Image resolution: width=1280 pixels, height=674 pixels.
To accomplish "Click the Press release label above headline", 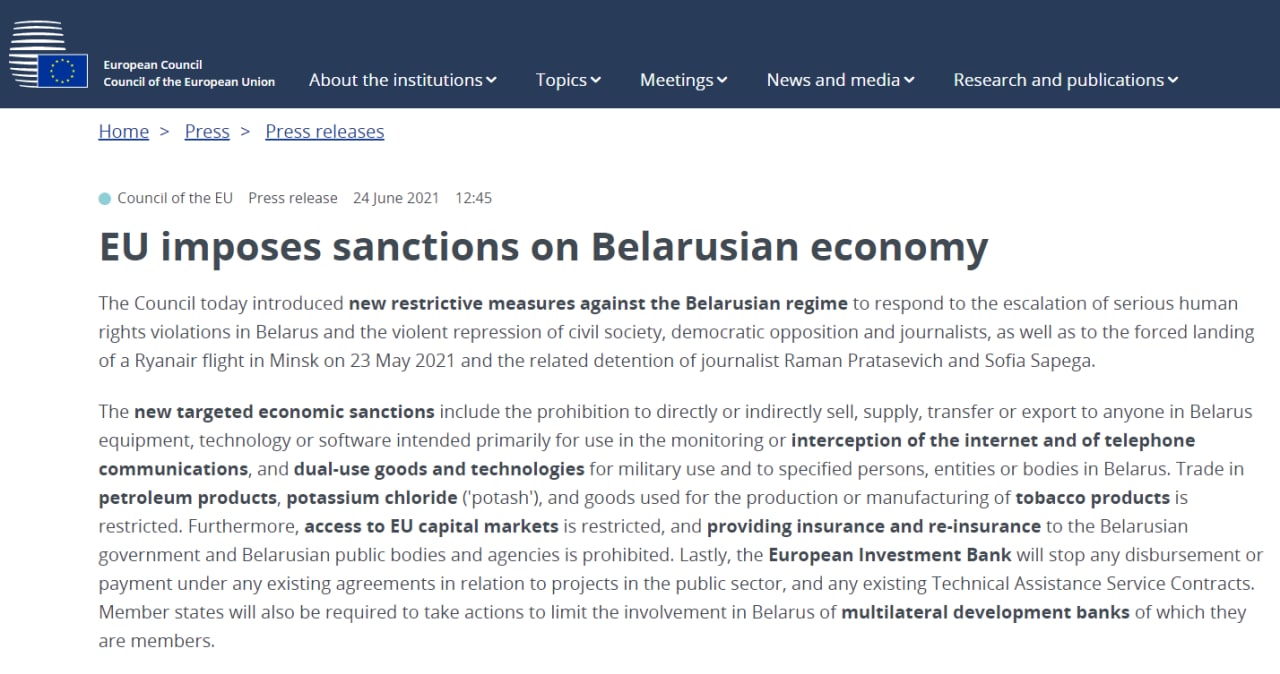I will point(293,198).
